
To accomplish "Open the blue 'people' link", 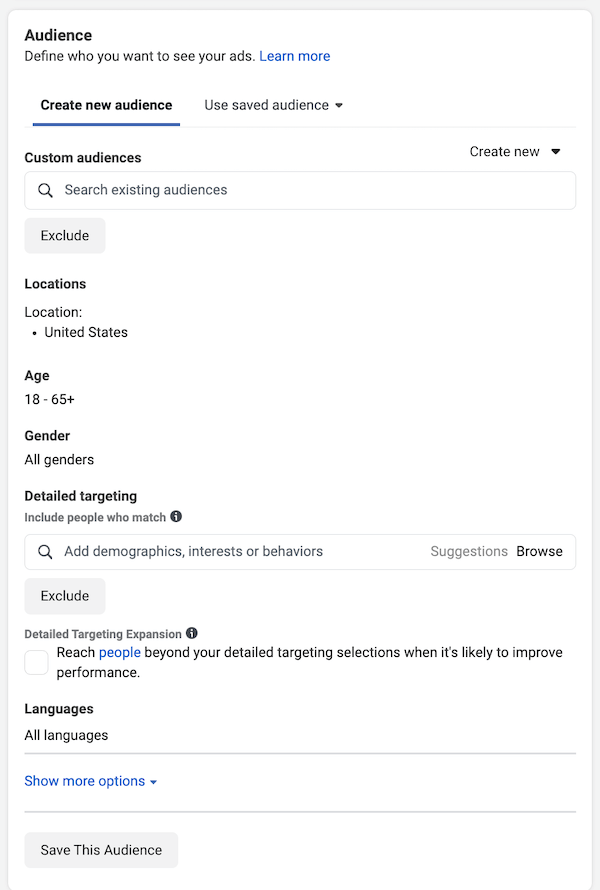I will point(119,653).
